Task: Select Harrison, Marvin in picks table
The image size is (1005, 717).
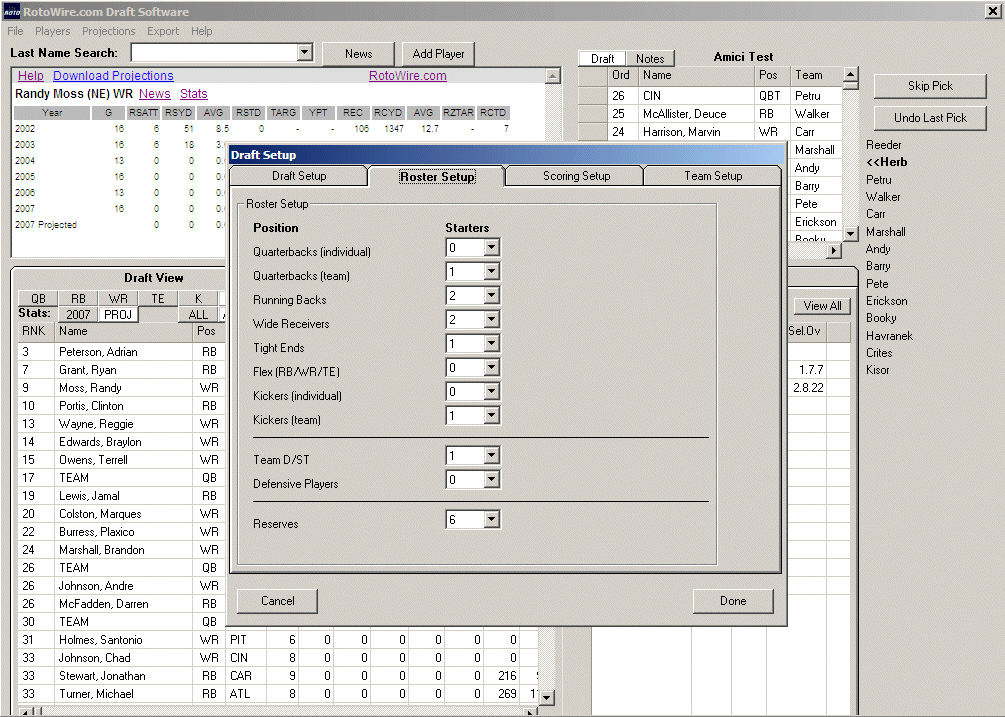Action: (x=681, y=131)
